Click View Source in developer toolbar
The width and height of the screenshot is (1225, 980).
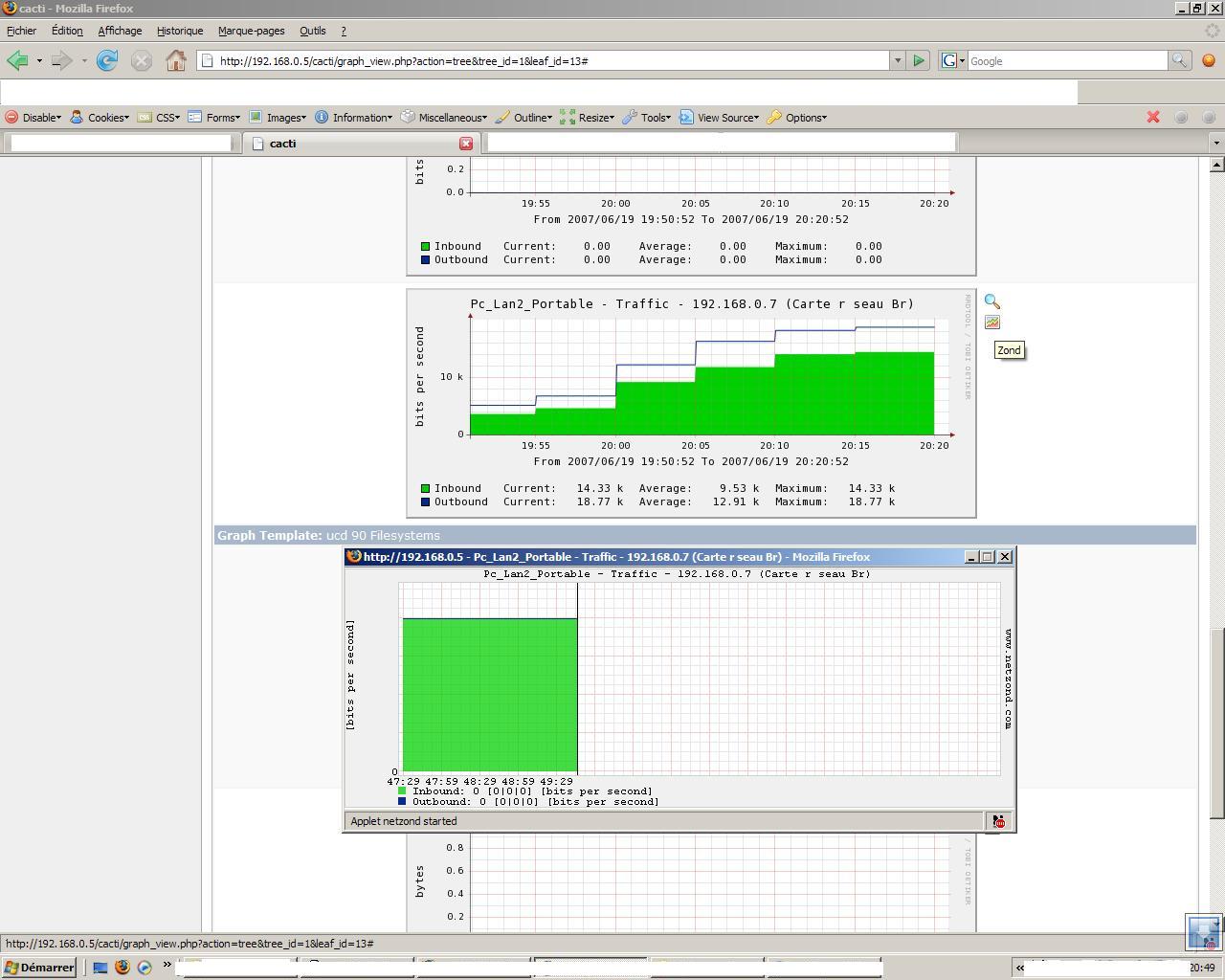click(x=720, y=118)
